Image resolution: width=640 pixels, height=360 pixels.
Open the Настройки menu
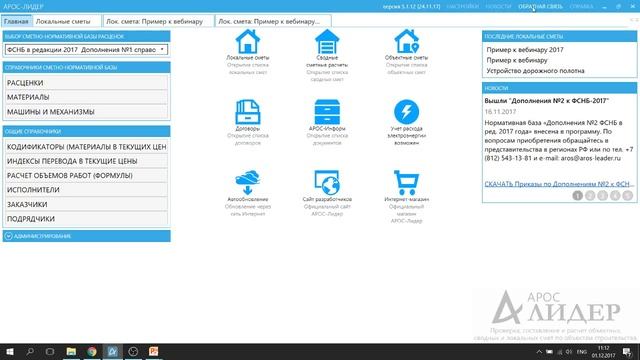coord(462,7)
